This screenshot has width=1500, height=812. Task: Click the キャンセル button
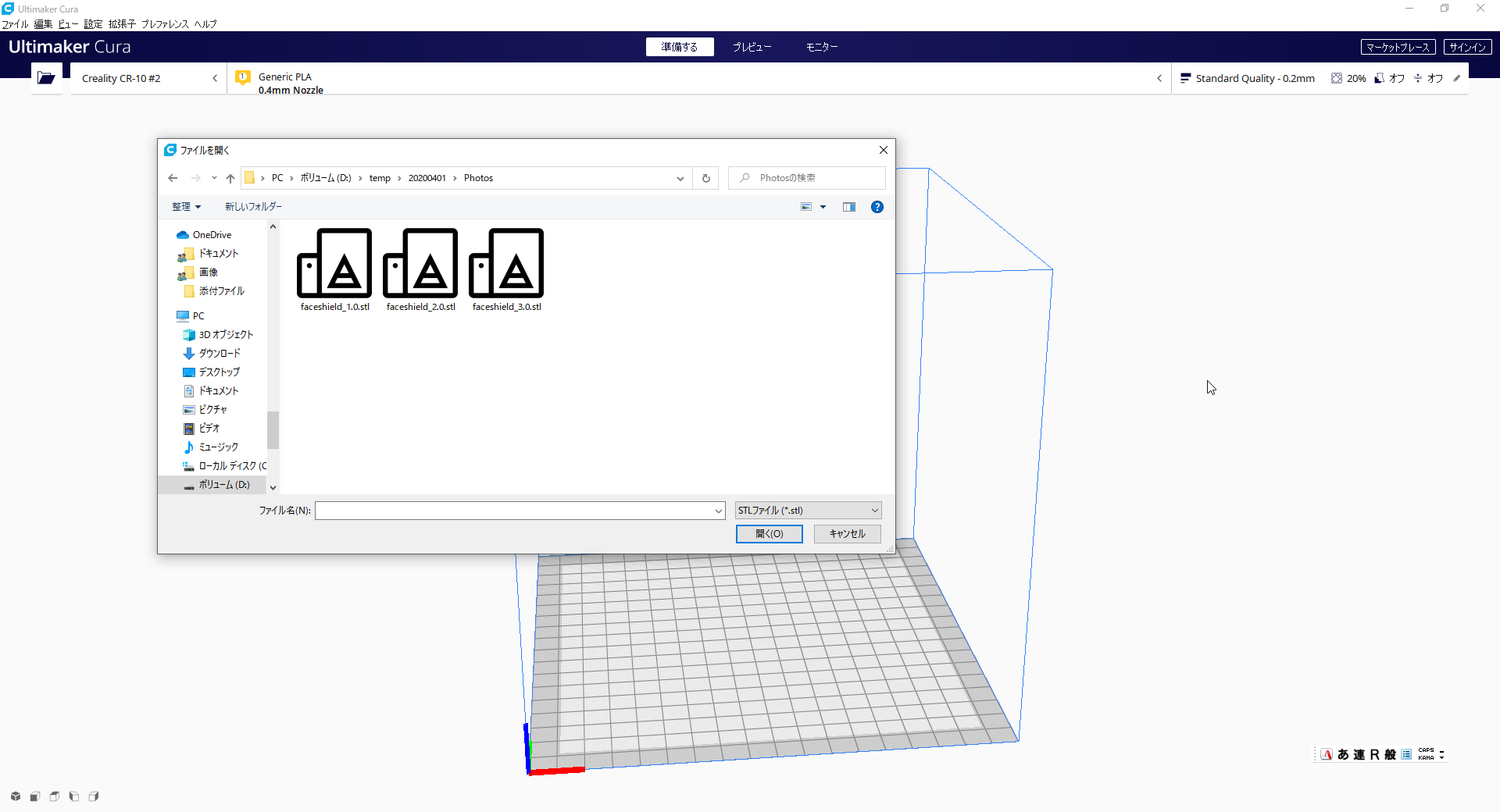tap(848, 534)
